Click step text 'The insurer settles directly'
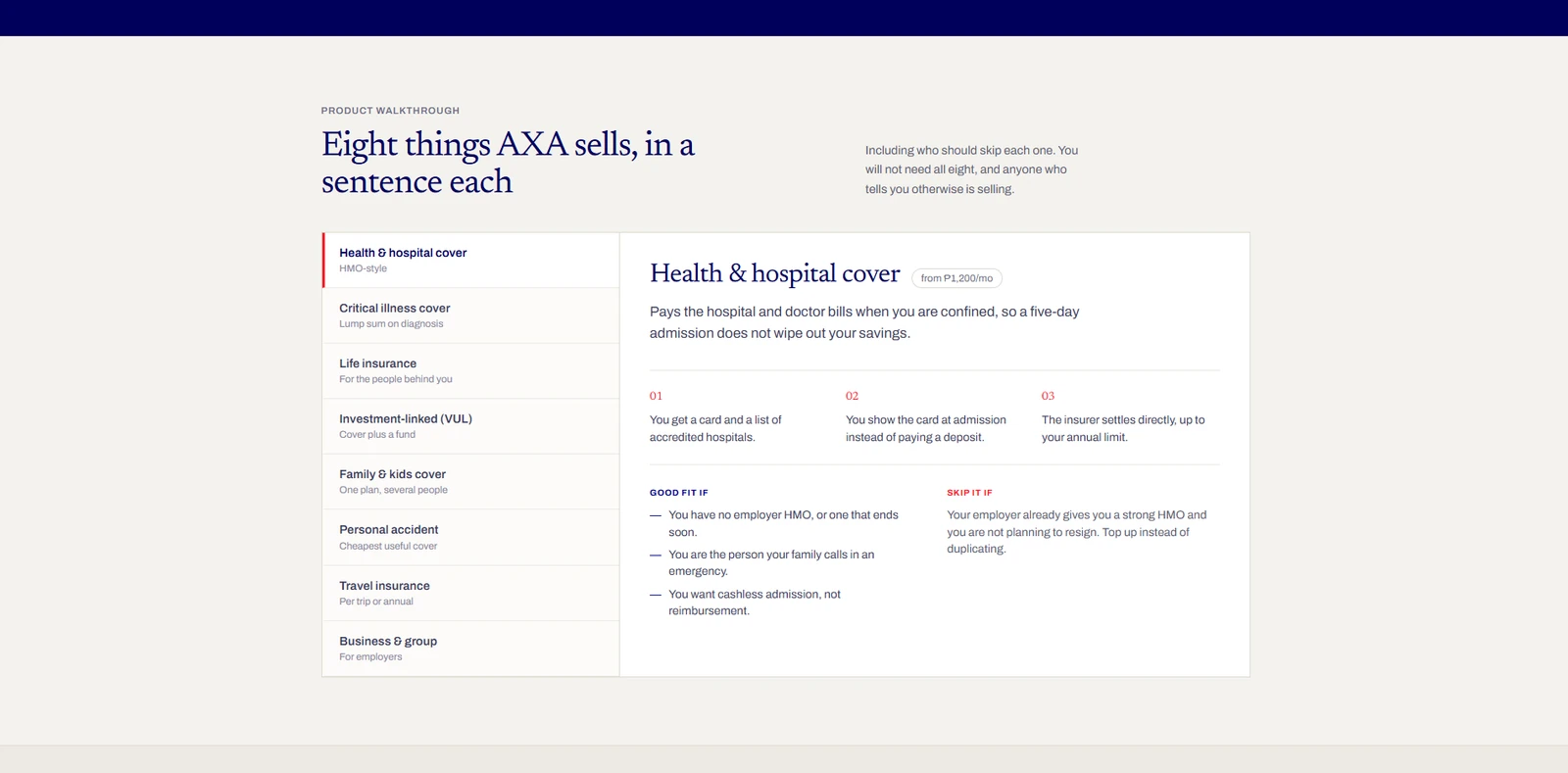The height and width of the screenshot is (773, 1568). click(1123, 428)
